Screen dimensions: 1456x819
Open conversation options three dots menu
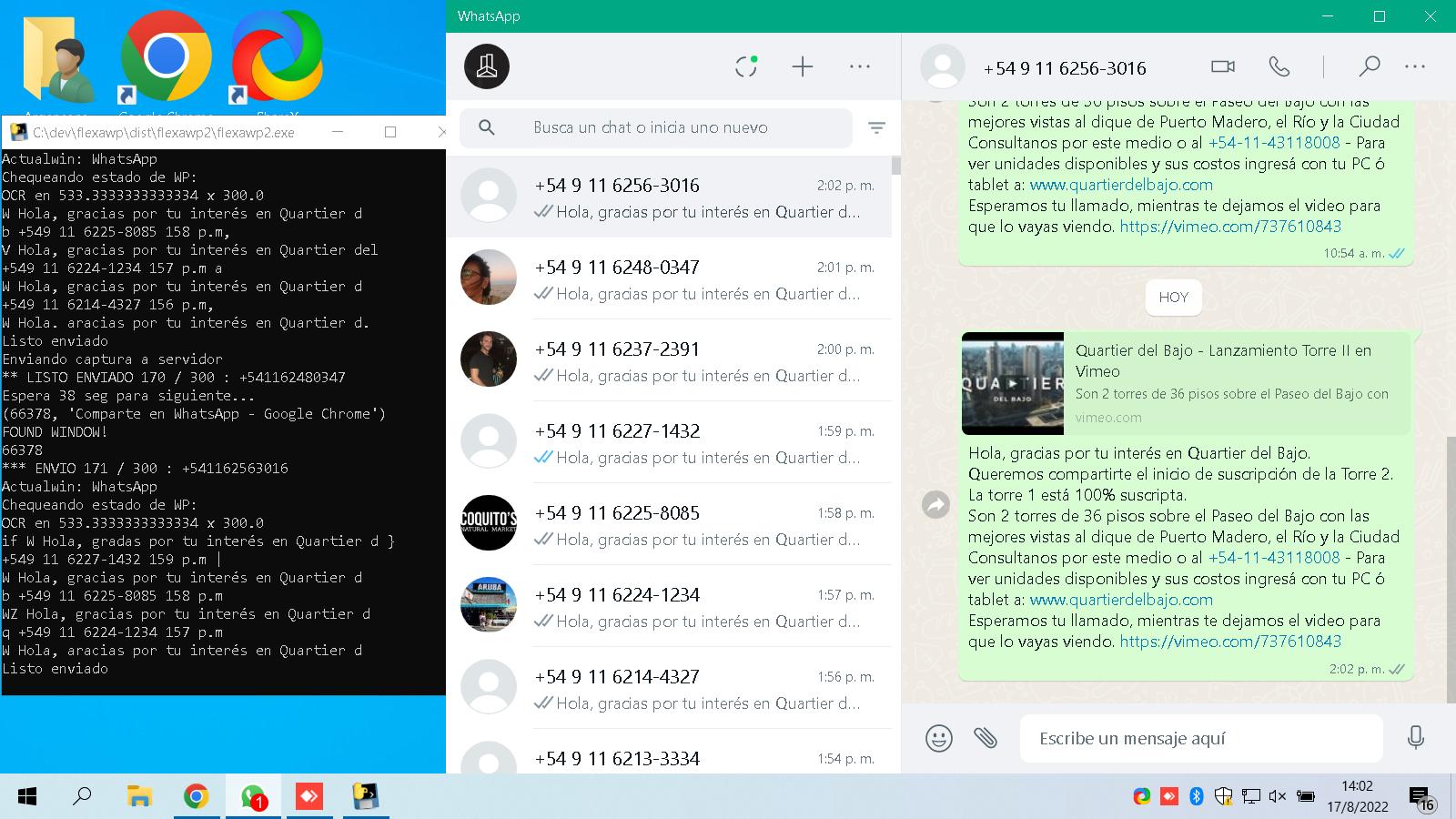(1415, 66)
